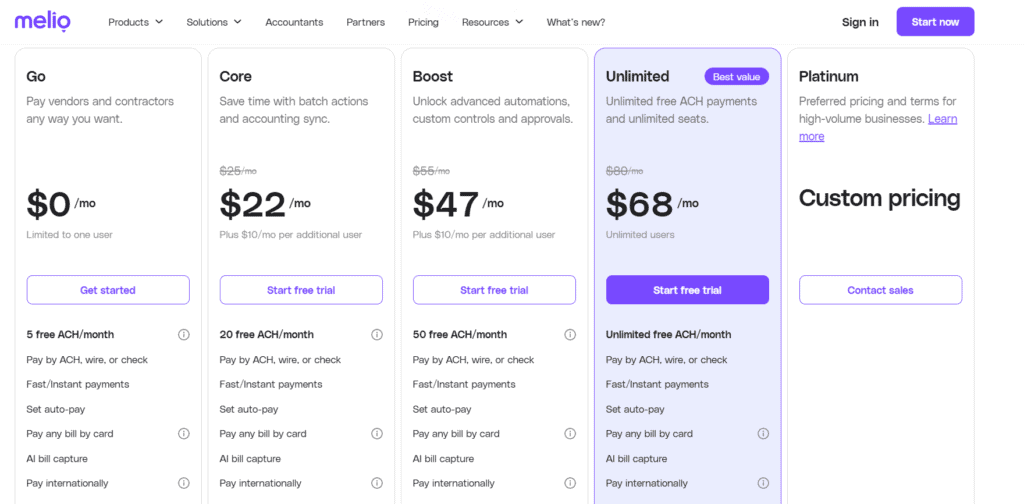Click the Platinum plan heading
The height and width of the screenshot is (504, 1024).
(829, 76)
